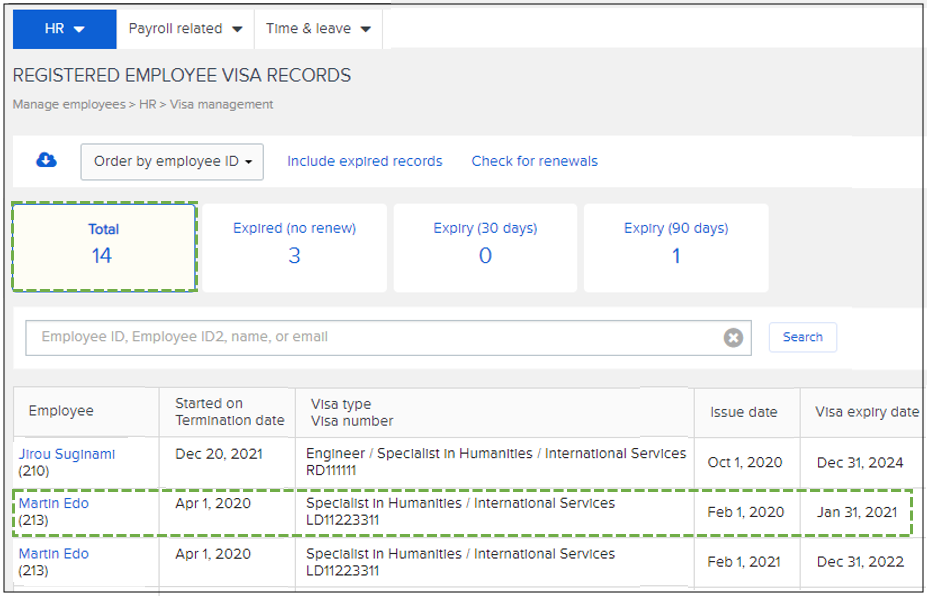
Task: Click Check for renewals link
Action: pyautogui.click(x=534, y=161)
